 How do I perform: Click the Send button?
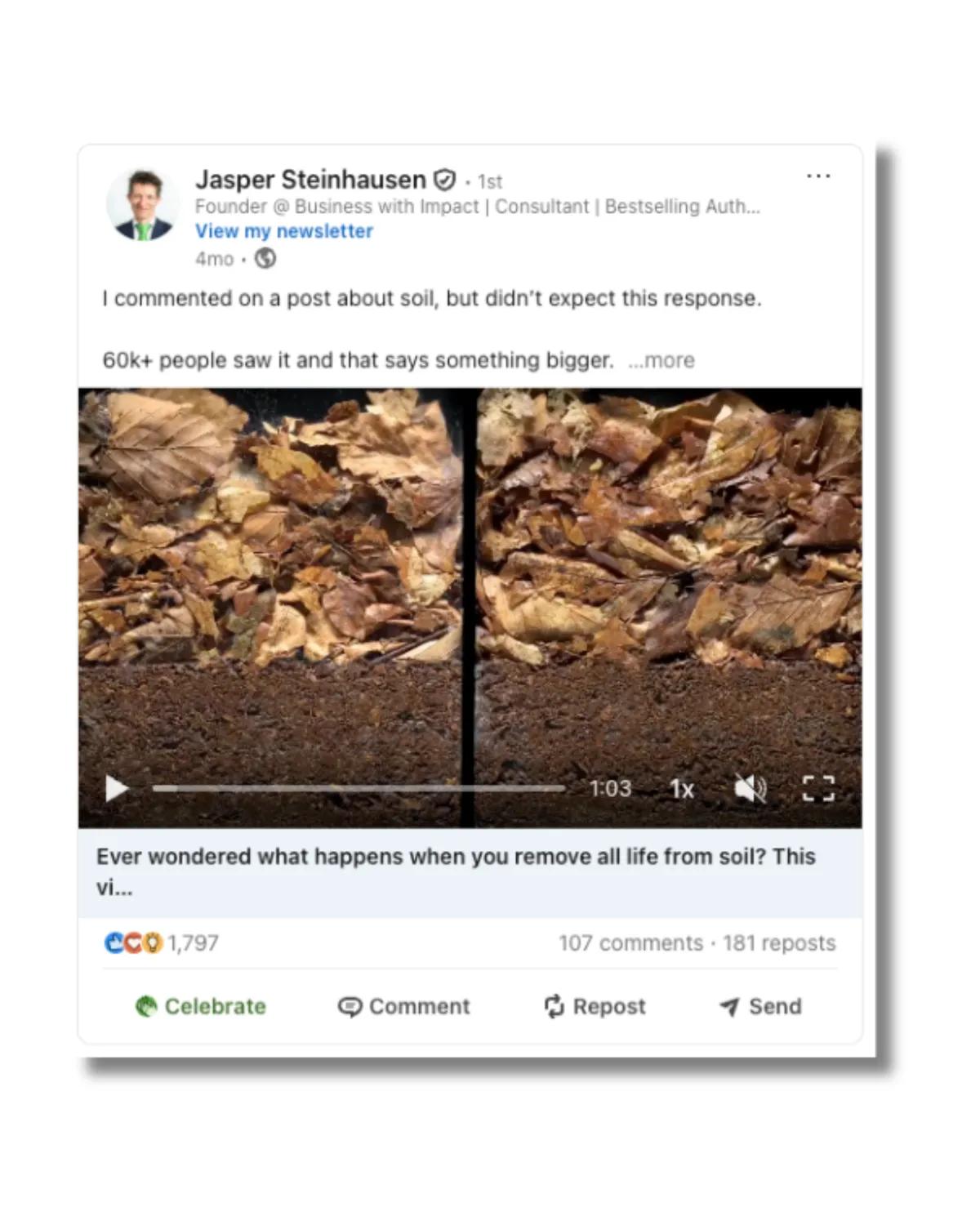tap(761, 1006)
